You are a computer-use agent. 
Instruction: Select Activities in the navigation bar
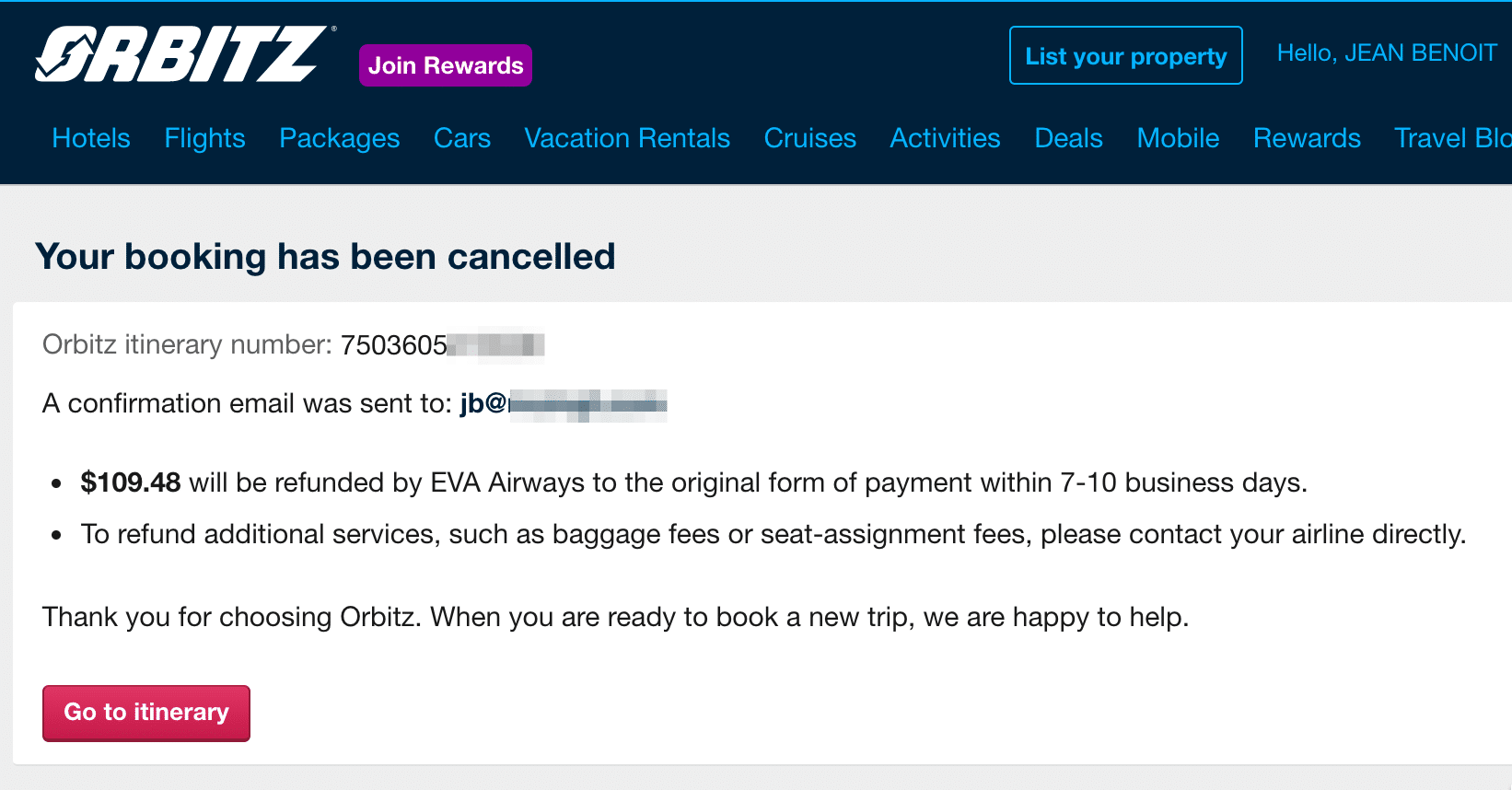[x=945, y=138]
